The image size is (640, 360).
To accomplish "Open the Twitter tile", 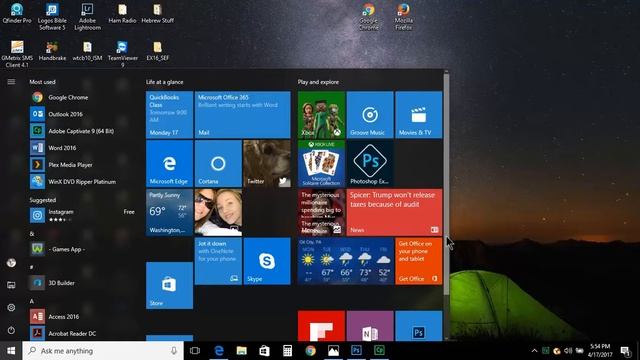I will click(x=267, y=163).
